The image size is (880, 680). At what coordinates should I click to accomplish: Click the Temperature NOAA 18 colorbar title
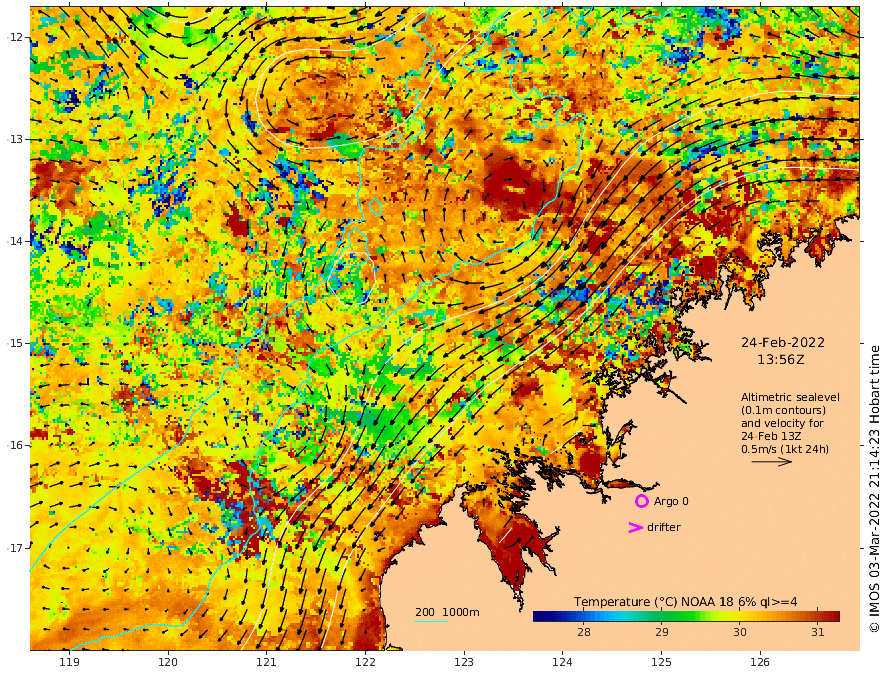pos(685,601)
